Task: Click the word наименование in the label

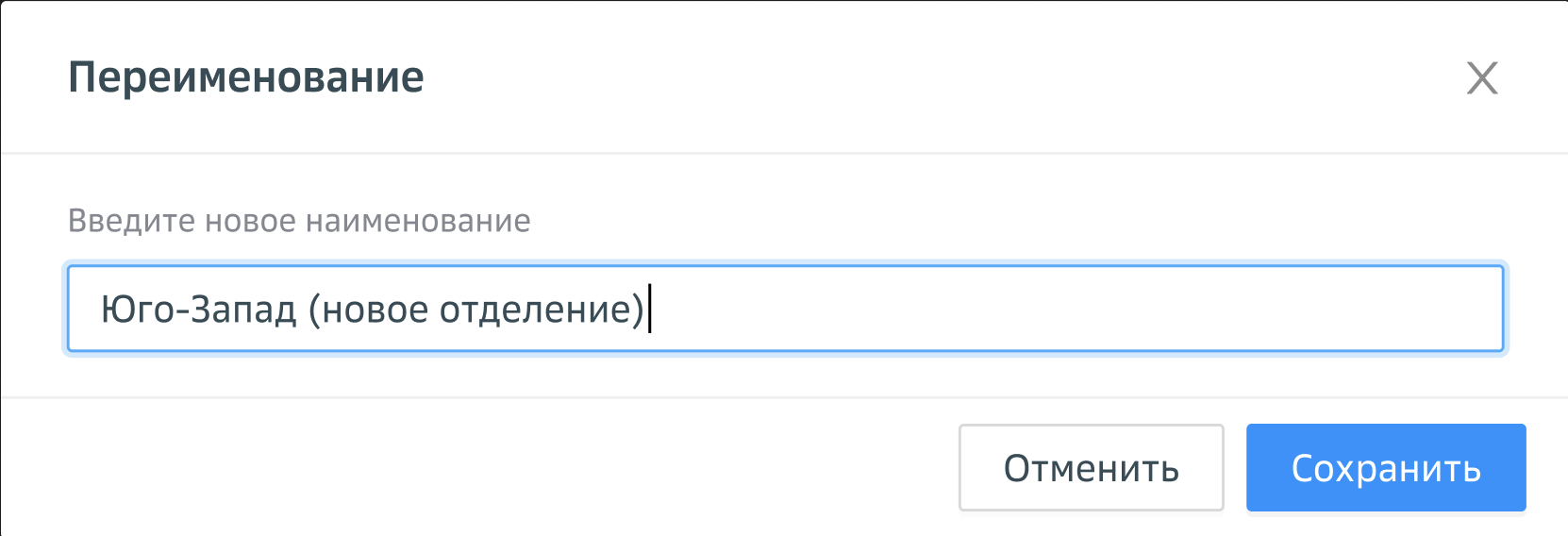Action: 418,221
